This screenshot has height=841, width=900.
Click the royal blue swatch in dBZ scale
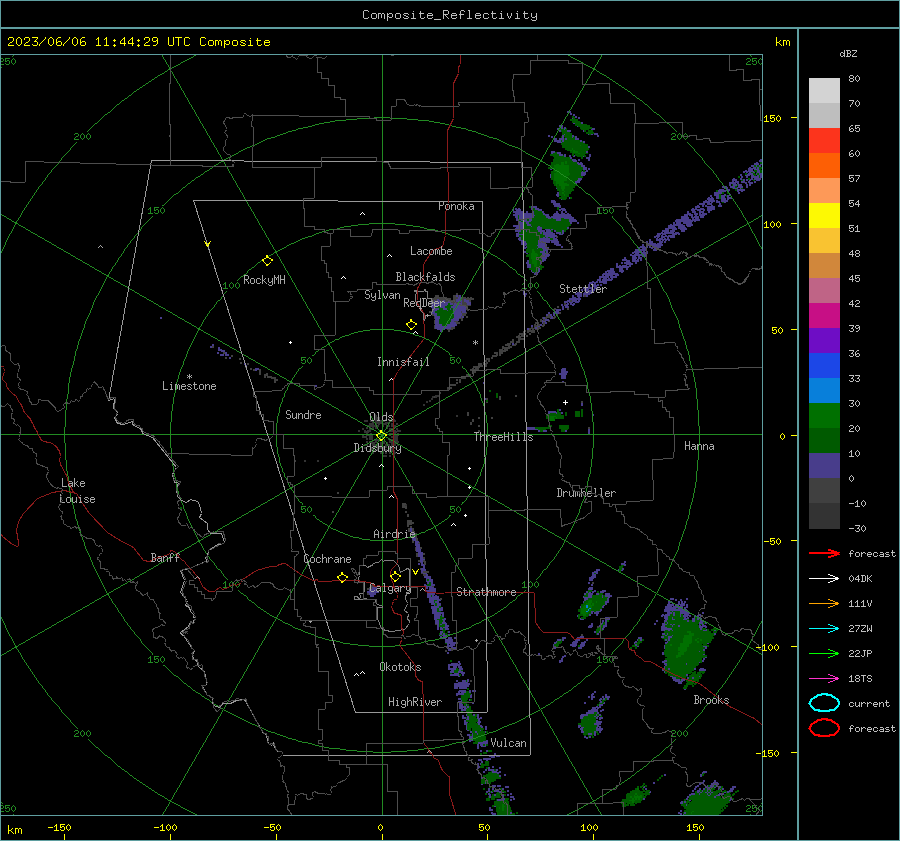click(824, 366)
